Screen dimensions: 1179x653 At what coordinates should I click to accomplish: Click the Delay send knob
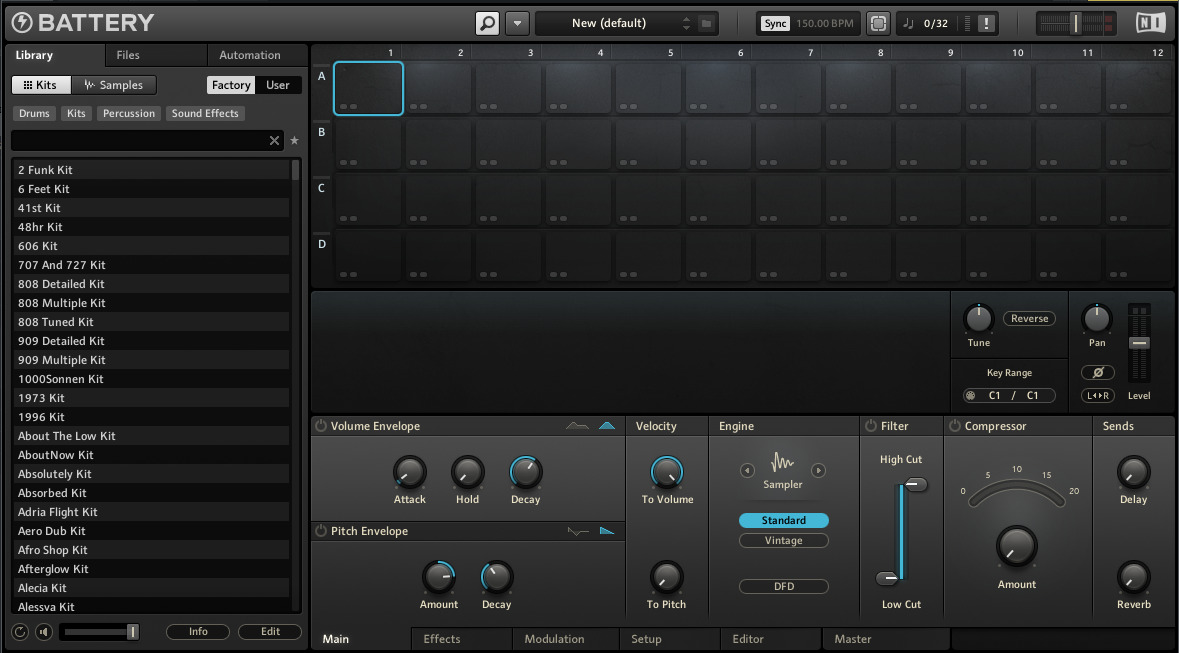pyautogui.click(x=1133, y=472)
